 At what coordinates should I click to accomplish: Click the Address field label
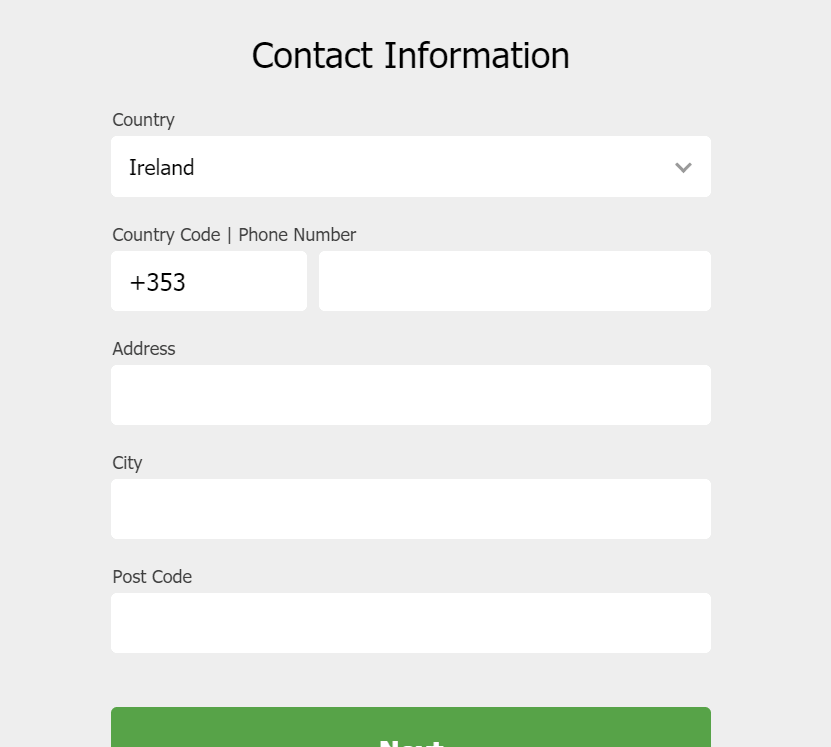coord(144,349)
